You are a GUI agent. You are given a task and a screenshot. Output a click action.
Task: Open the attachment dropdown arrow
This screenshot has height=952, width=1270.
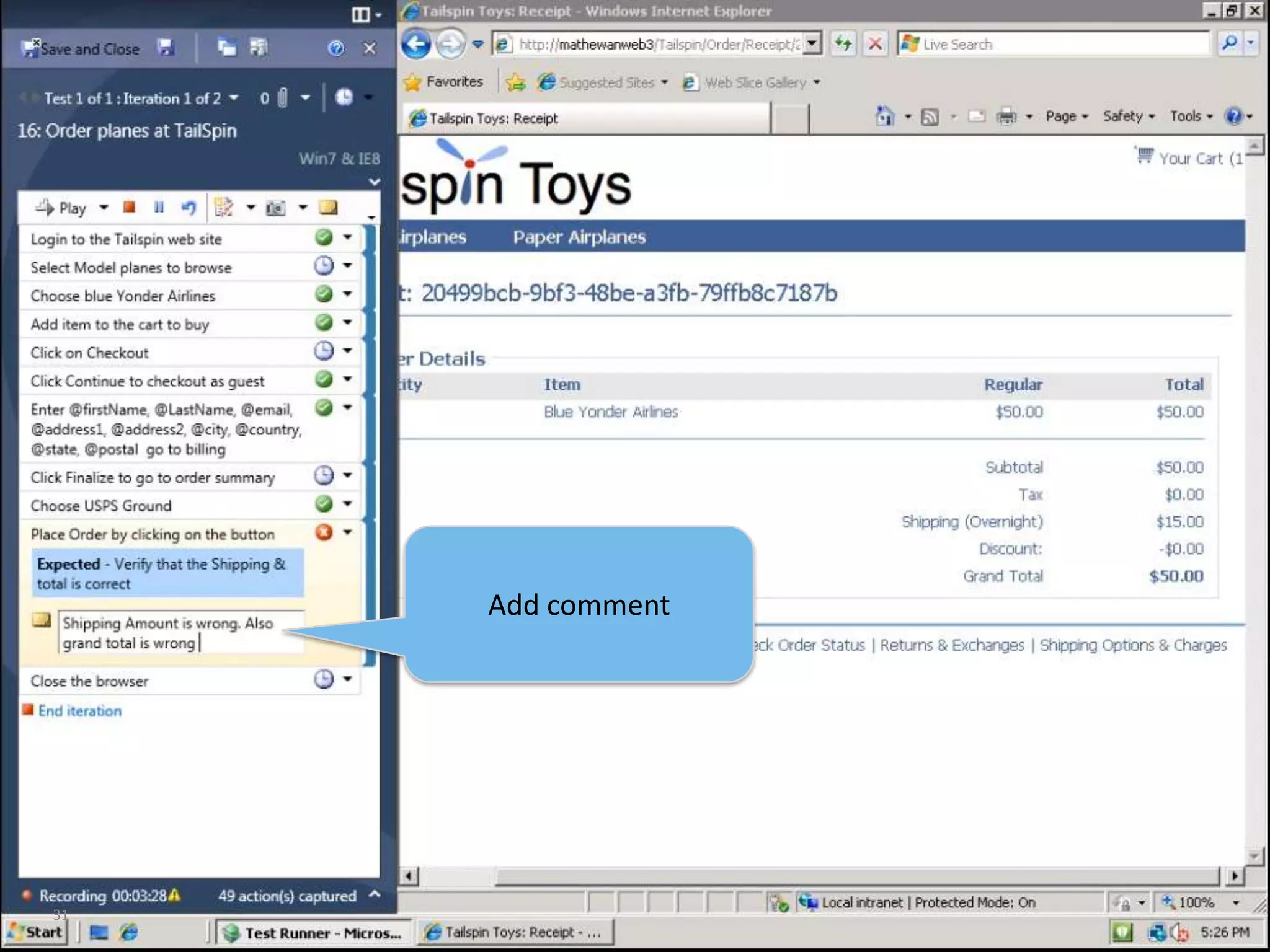pos(305,98)
